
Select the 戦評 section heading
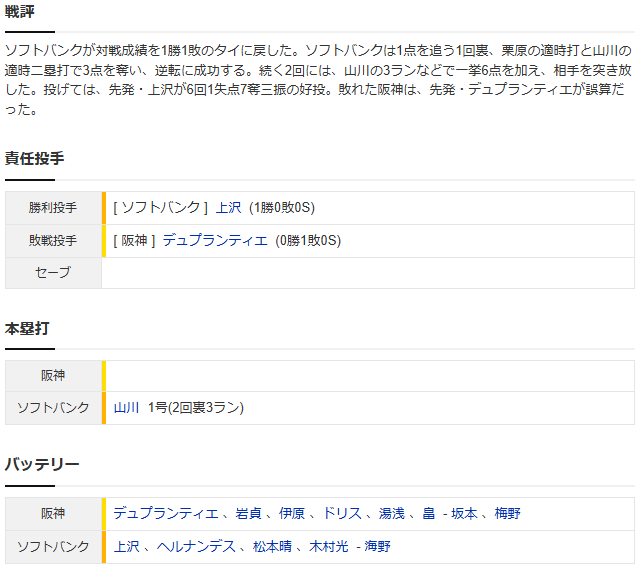point(20,11)
